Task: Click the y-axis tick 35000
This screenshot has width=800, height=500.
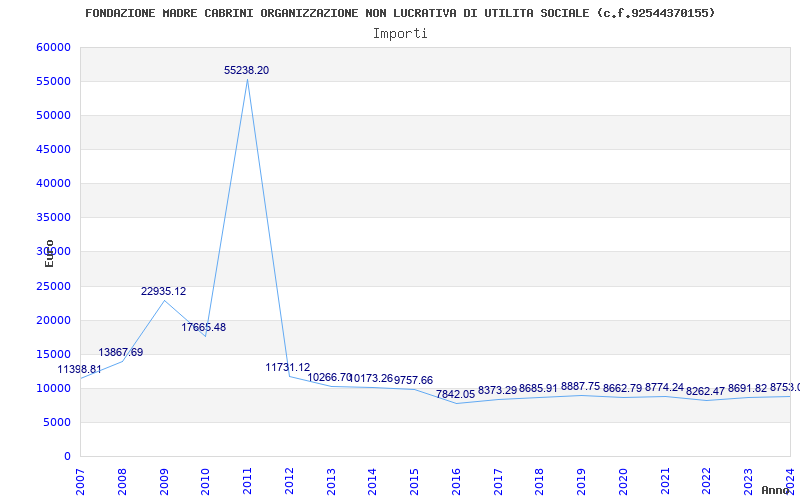Action: [x=54, y=218]
